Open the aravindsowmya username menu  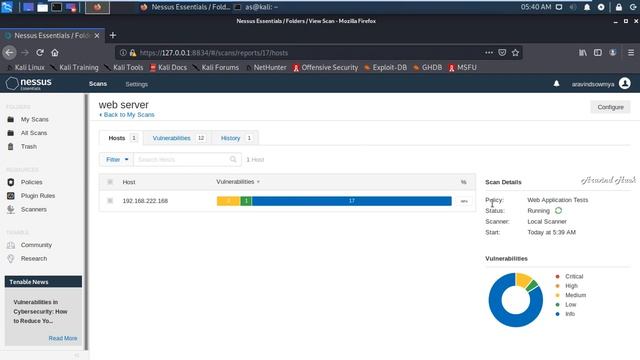(593, 84)
